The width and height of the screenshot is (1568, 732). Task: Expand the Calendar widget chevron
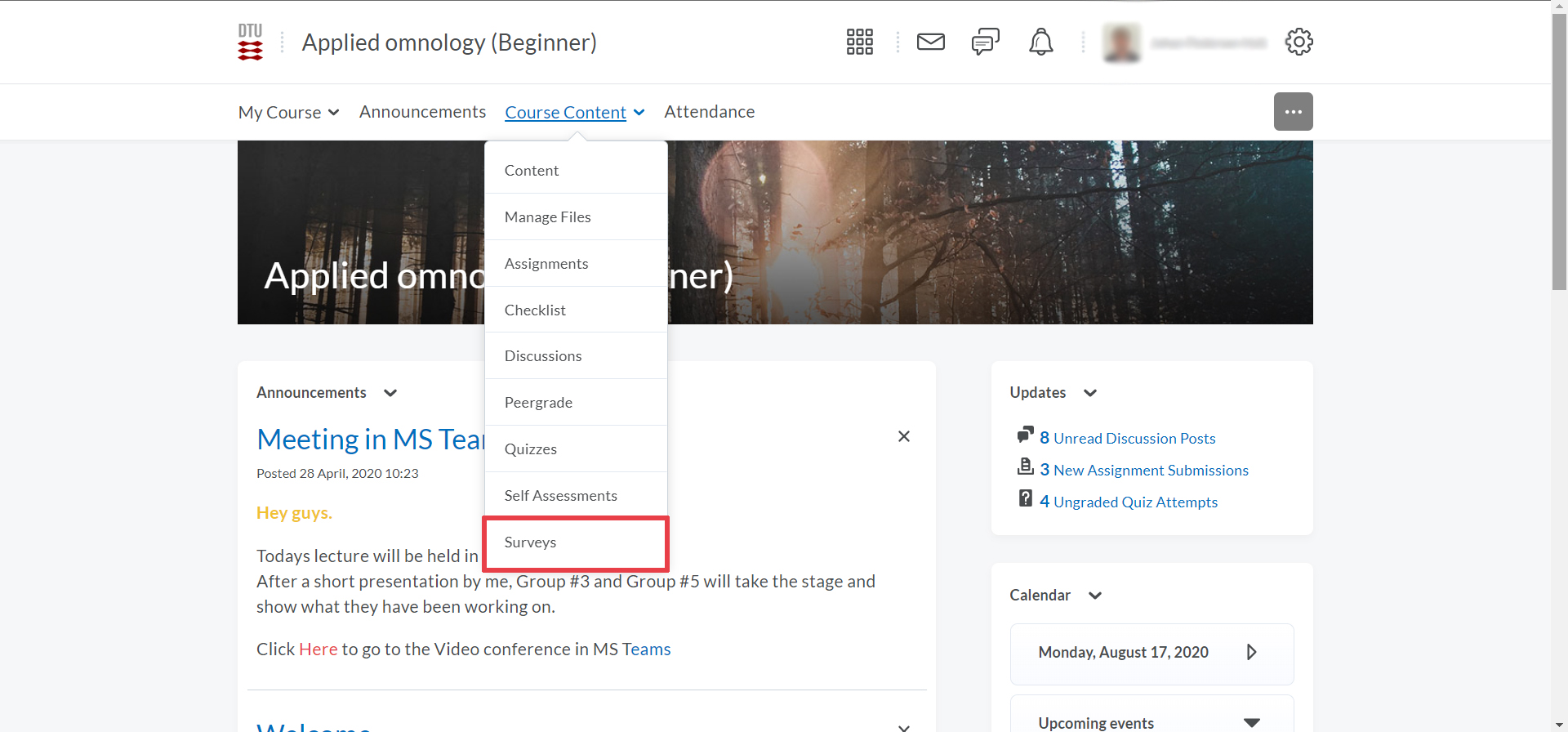(1095, 596)
